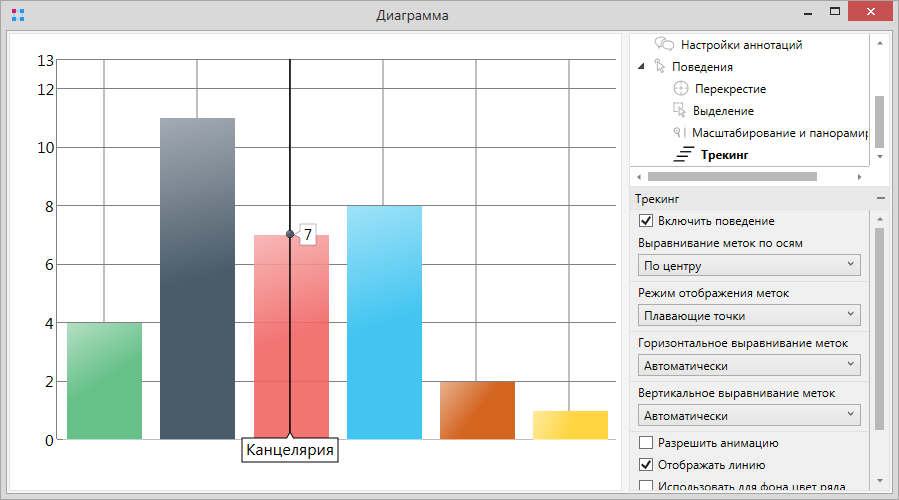This screenshot has height=500, width=899.
Task: Click the zoom and pan magnifier icon
Action: click(x=679, y=133)
